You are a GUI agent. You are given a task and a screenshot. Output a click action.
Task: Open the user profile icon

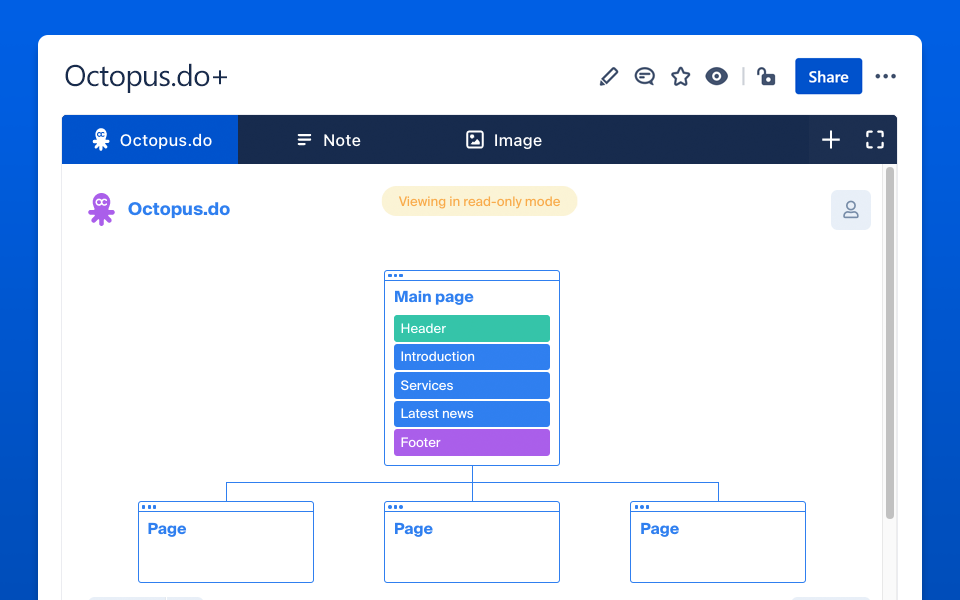[x=850, y=210]
